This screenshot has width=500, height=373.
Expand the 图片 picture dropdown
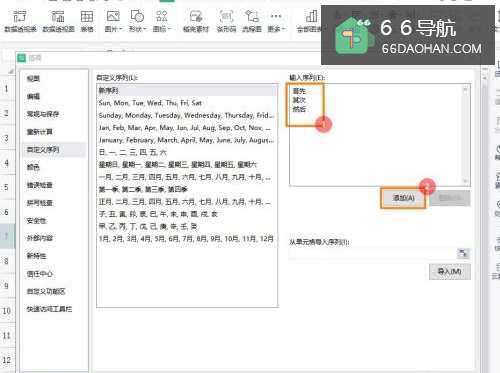point(113,29)
